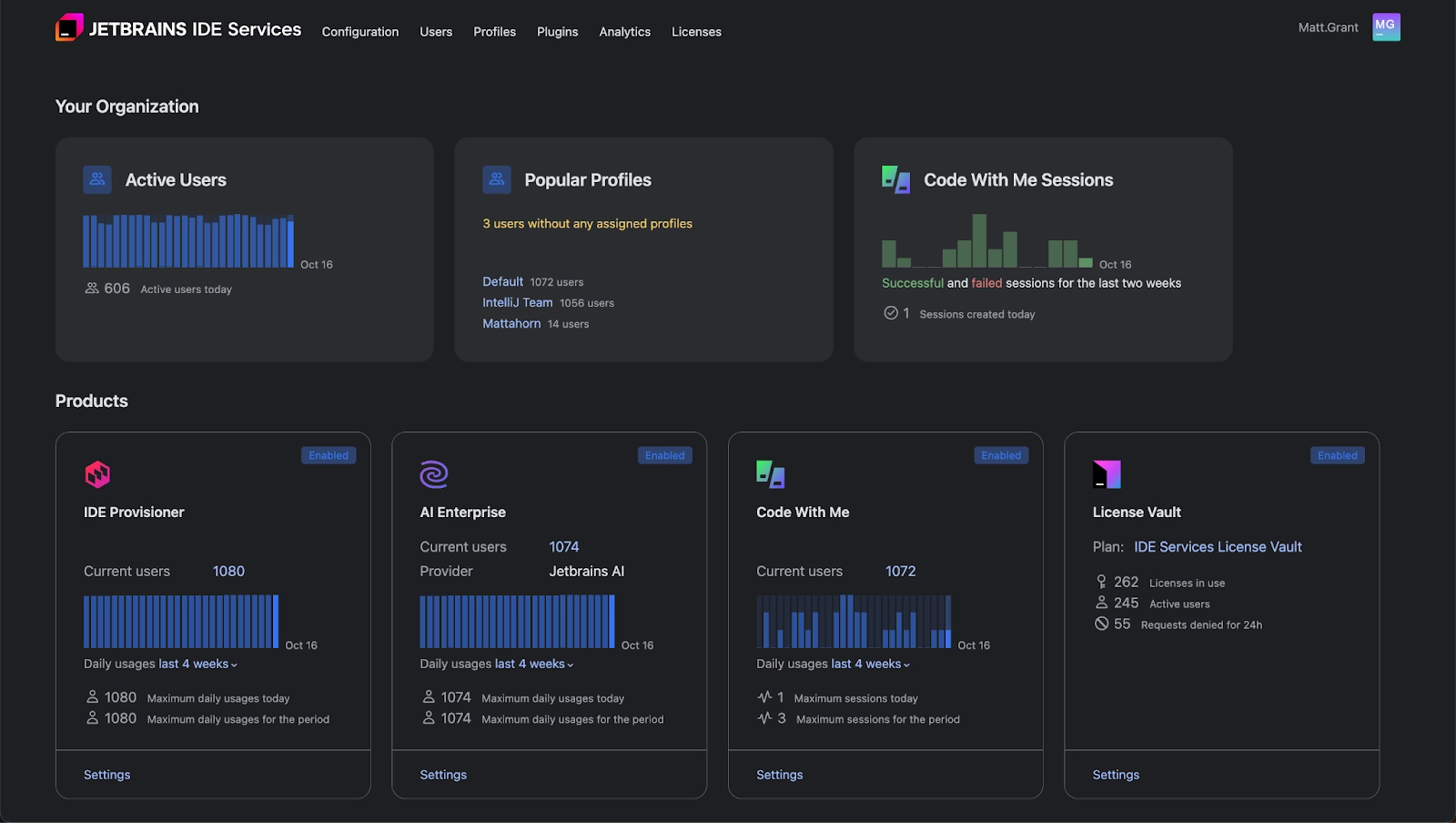
Task: Click the 'failed' legend word
Action: [986, 283]
